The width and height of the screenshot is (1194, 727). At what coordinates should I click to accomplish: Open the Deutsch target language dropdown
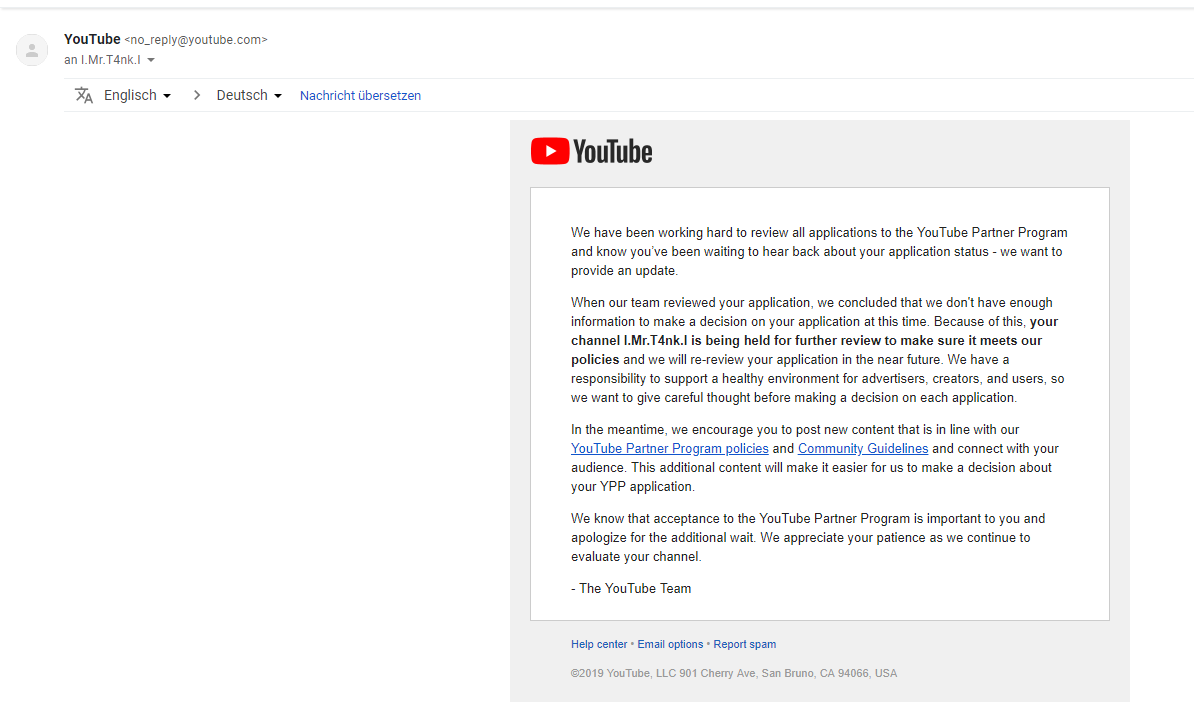249,95
